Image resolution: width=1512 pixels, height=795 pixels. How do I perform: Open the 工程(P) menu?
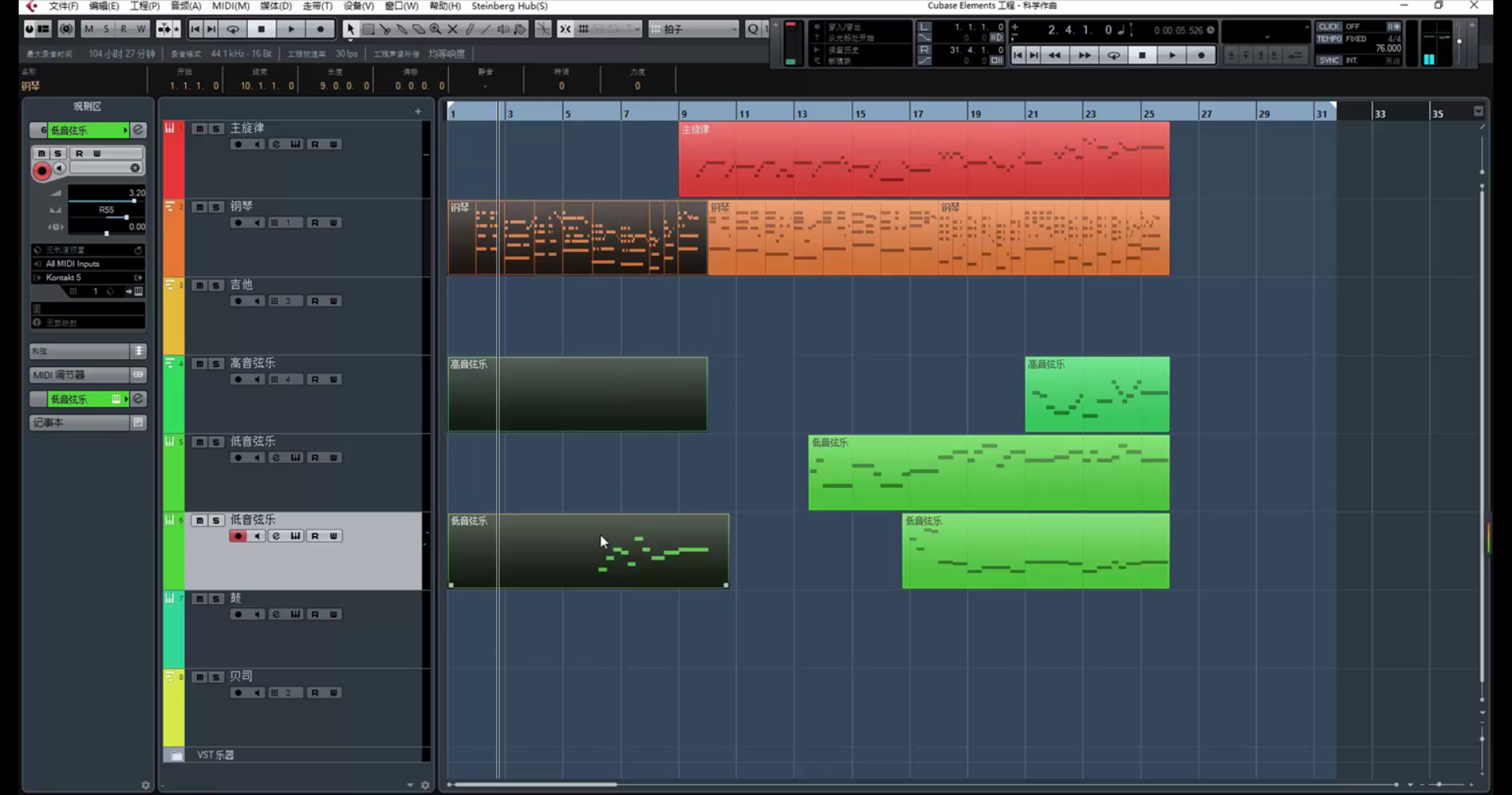click(x=145, y=6)
